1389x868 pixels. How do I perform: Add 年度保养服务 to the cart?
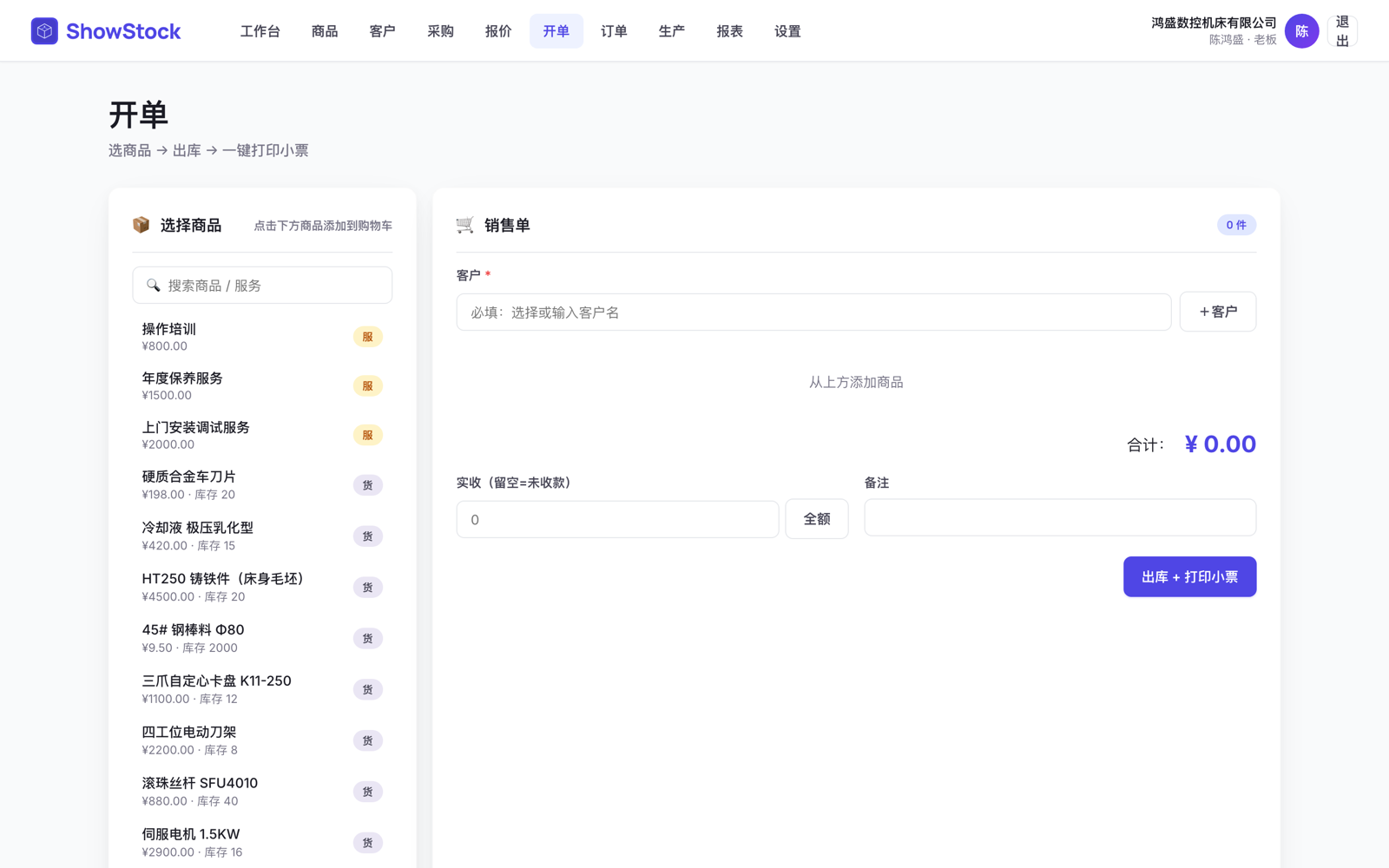pyautogui.click(x=262, y=386)
